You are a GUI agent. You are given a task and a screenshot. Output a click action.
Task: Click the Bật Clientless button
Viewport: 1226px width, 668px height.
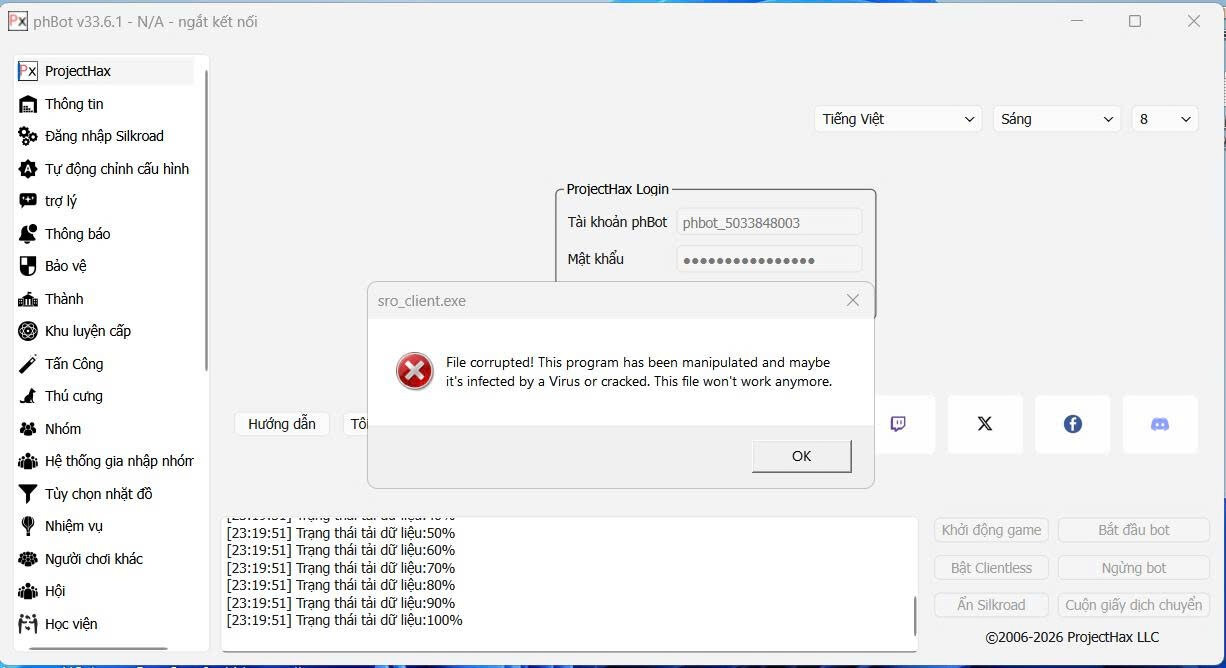[991, 568]
